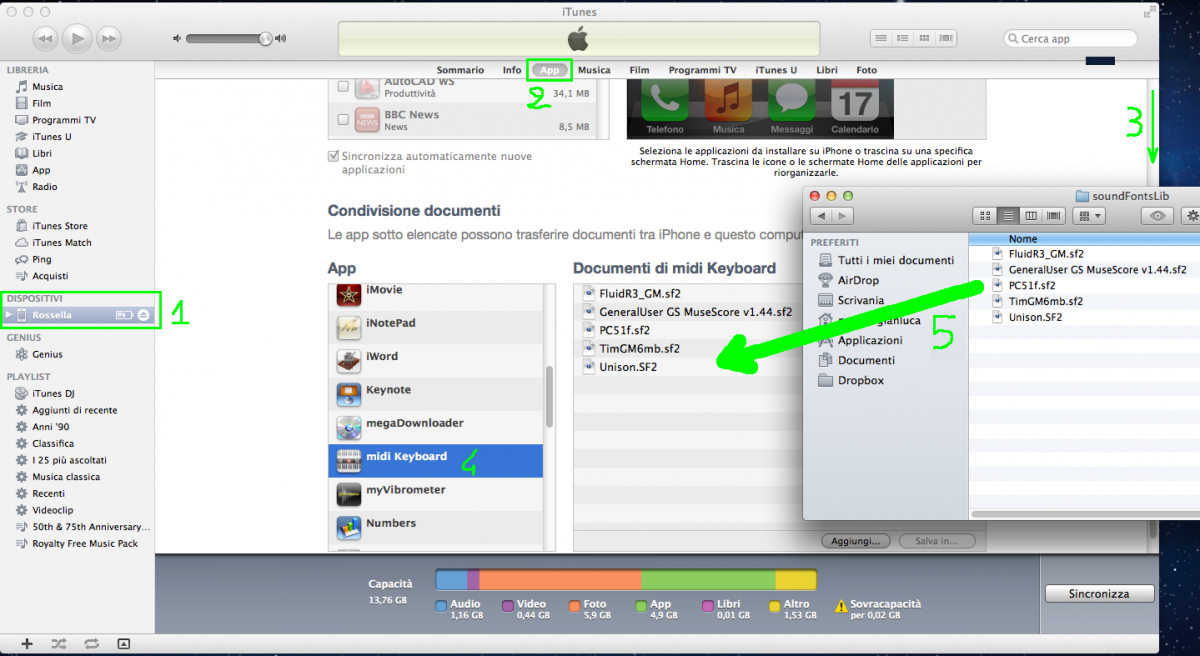
Task: Switch Finder to column view
Action: coord(1031,216)
